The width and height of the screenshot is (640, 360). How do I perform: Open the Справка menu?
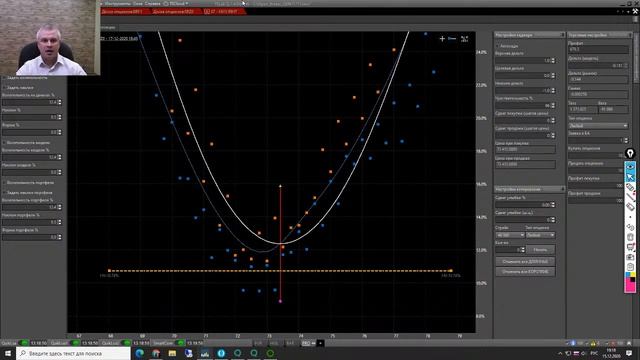(153, 3)
